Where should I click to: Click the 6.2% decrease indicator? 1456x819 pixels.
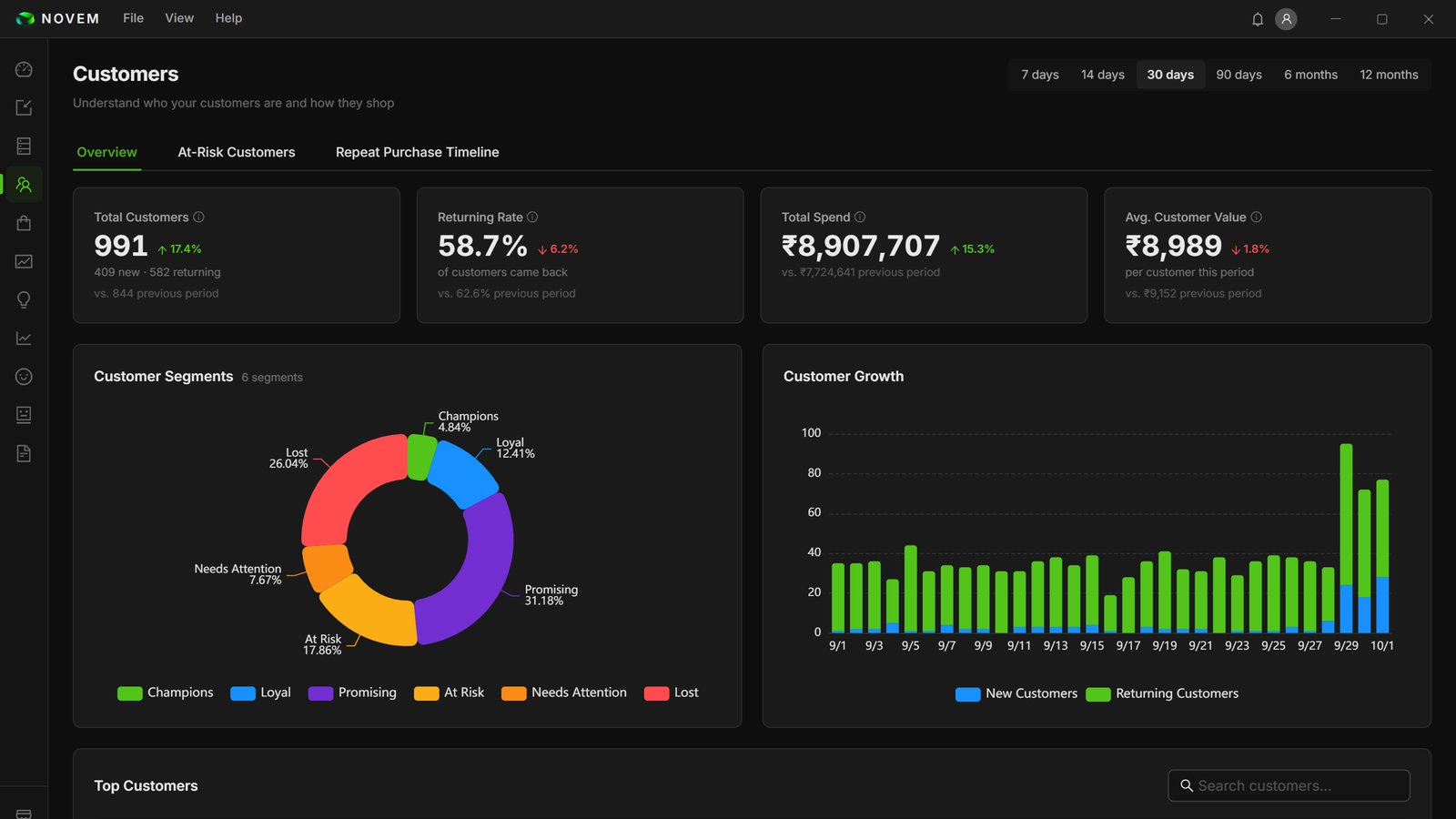[x=558, y=248]
